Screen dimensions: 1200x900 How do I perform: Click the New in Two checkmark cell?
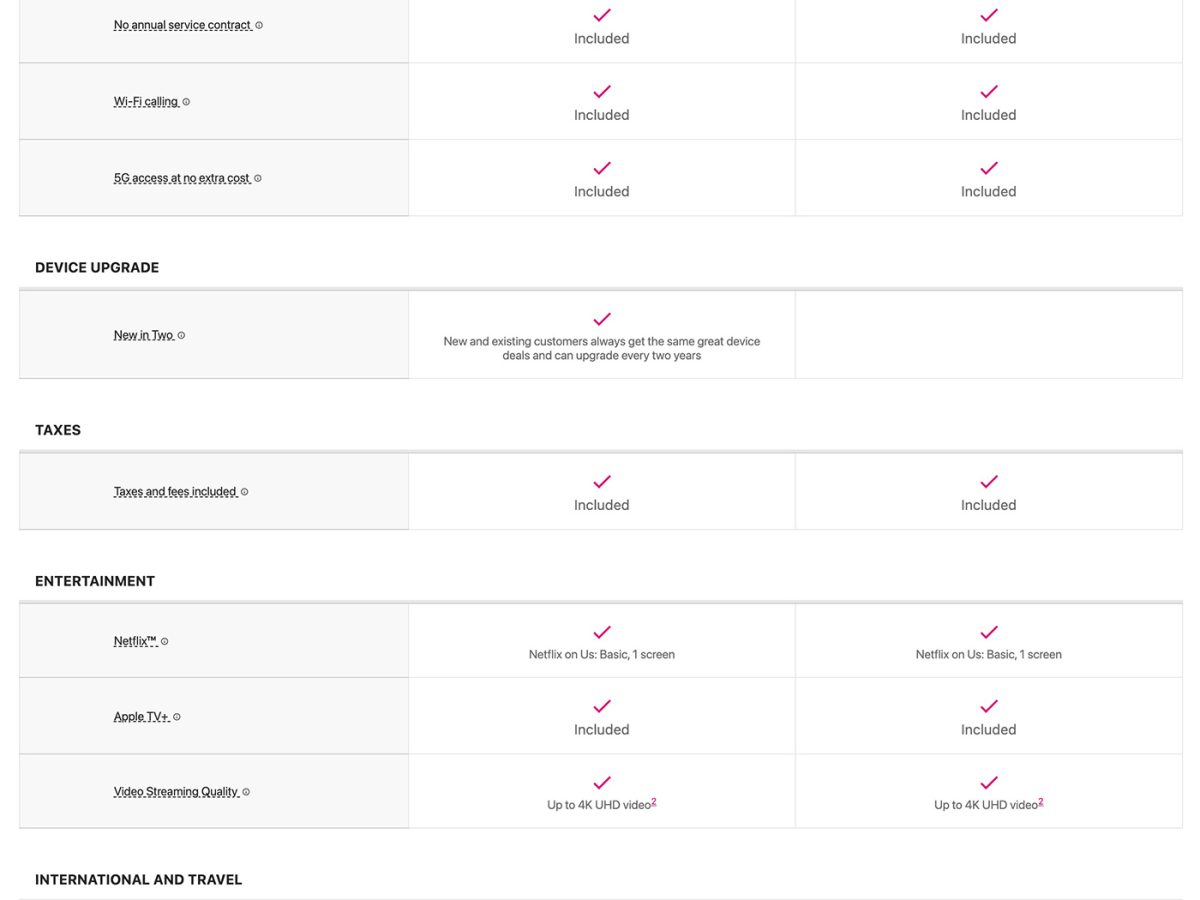(x=602, y=320)
